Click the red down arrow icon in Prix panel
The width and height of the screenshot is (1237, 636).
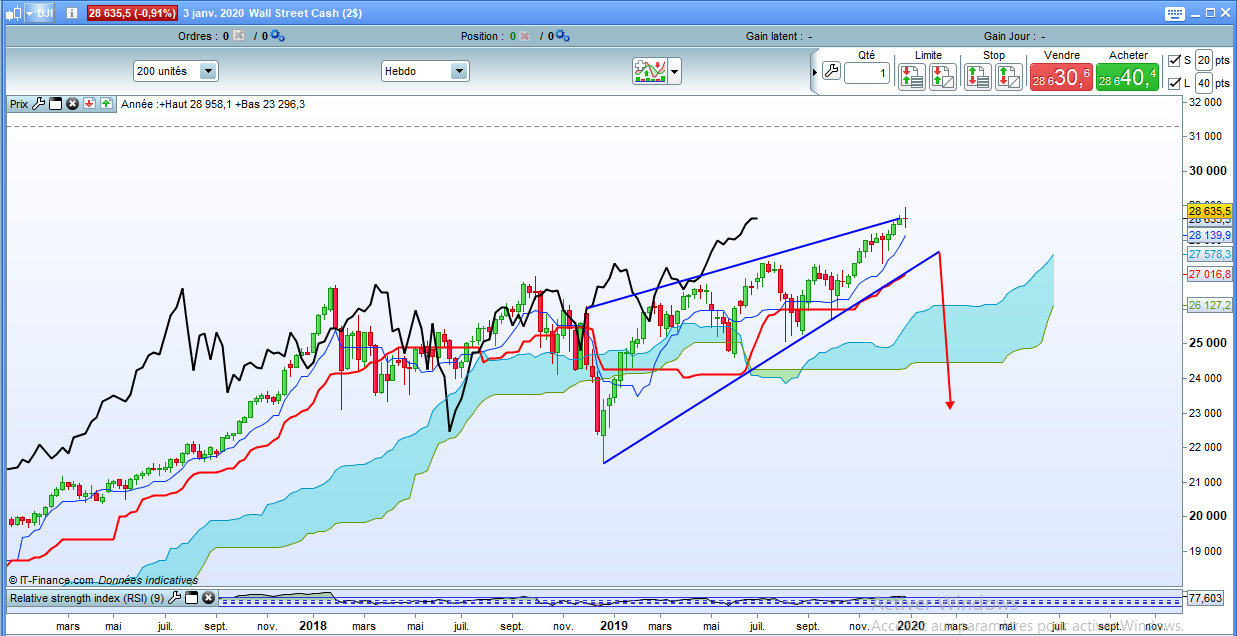tap(89, 103)
